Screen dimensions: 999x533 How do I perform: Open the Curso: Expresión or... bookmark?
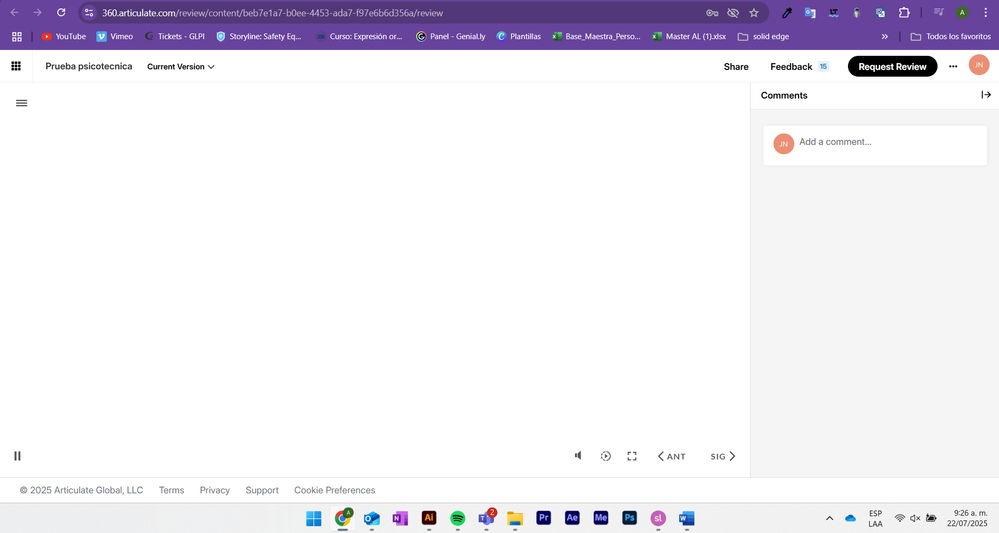click(x=359, y=37)
